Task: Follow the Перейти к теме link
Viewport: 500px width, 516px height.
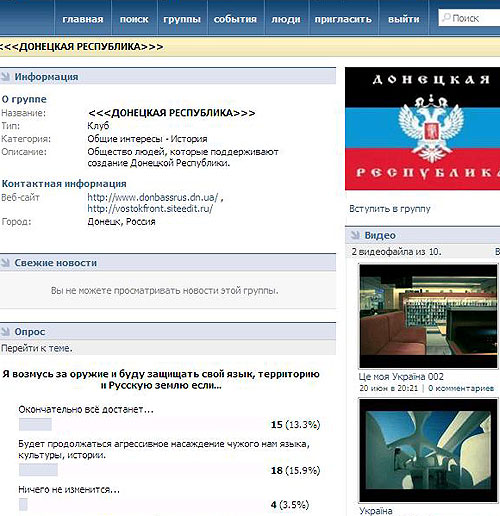Action: (37, 348)
